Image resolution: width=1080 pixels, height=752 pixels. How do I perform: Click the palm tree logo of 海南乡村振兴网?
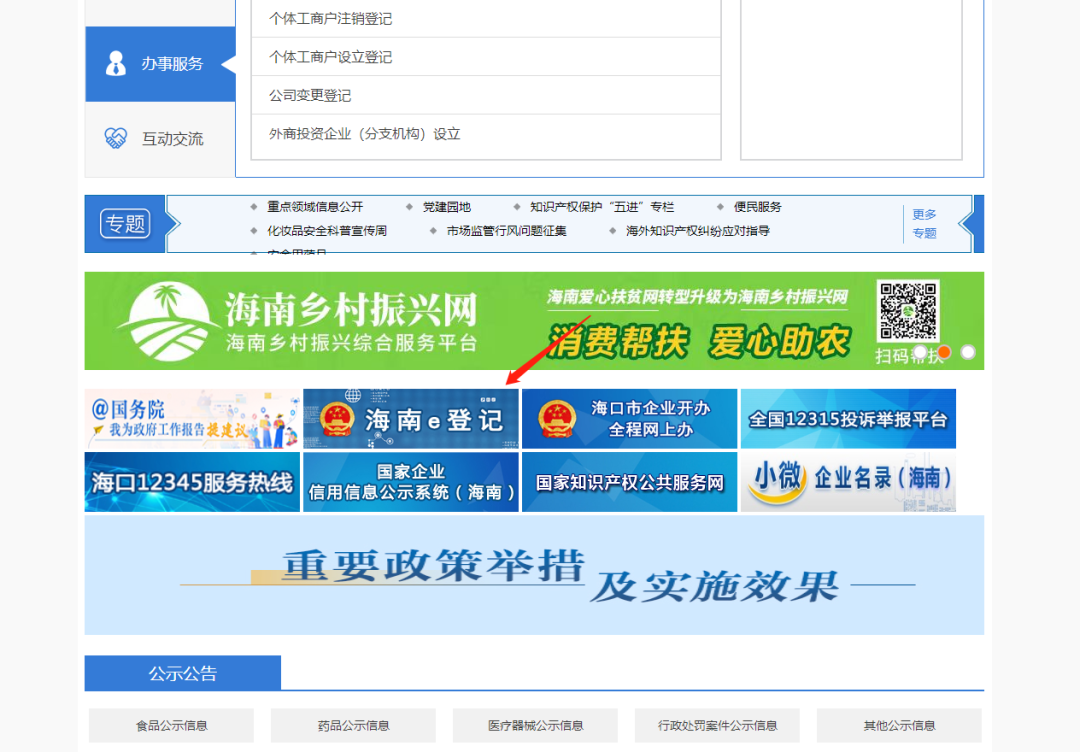(167, 321)
